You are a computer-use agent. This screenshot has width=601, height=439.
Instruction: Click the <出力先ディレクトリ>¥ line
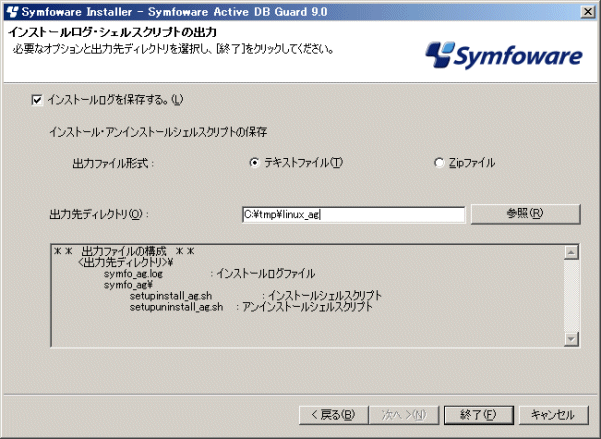pyautogui.click(x=126, y=263)
